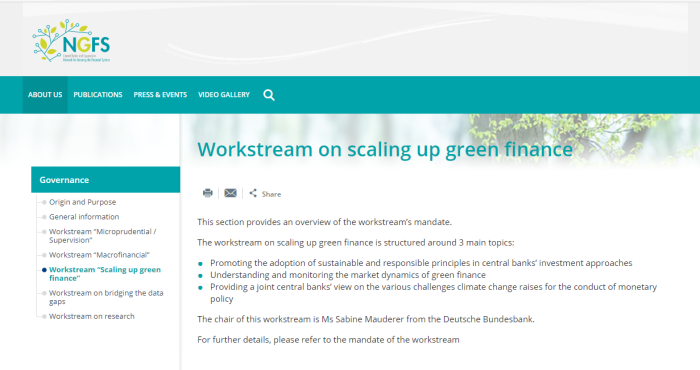Open the NGFS logo home link

pos(71,41)
